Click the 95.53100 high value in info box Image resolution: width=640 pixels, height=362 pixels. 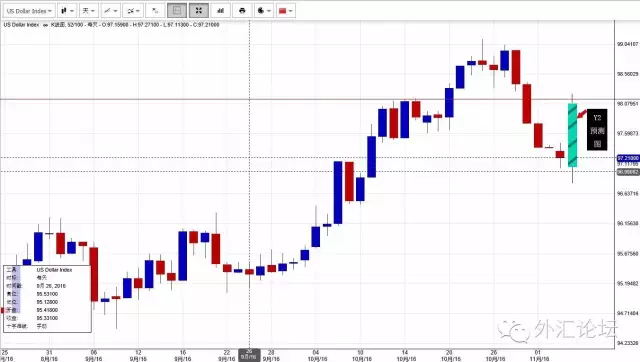point(47,294)
